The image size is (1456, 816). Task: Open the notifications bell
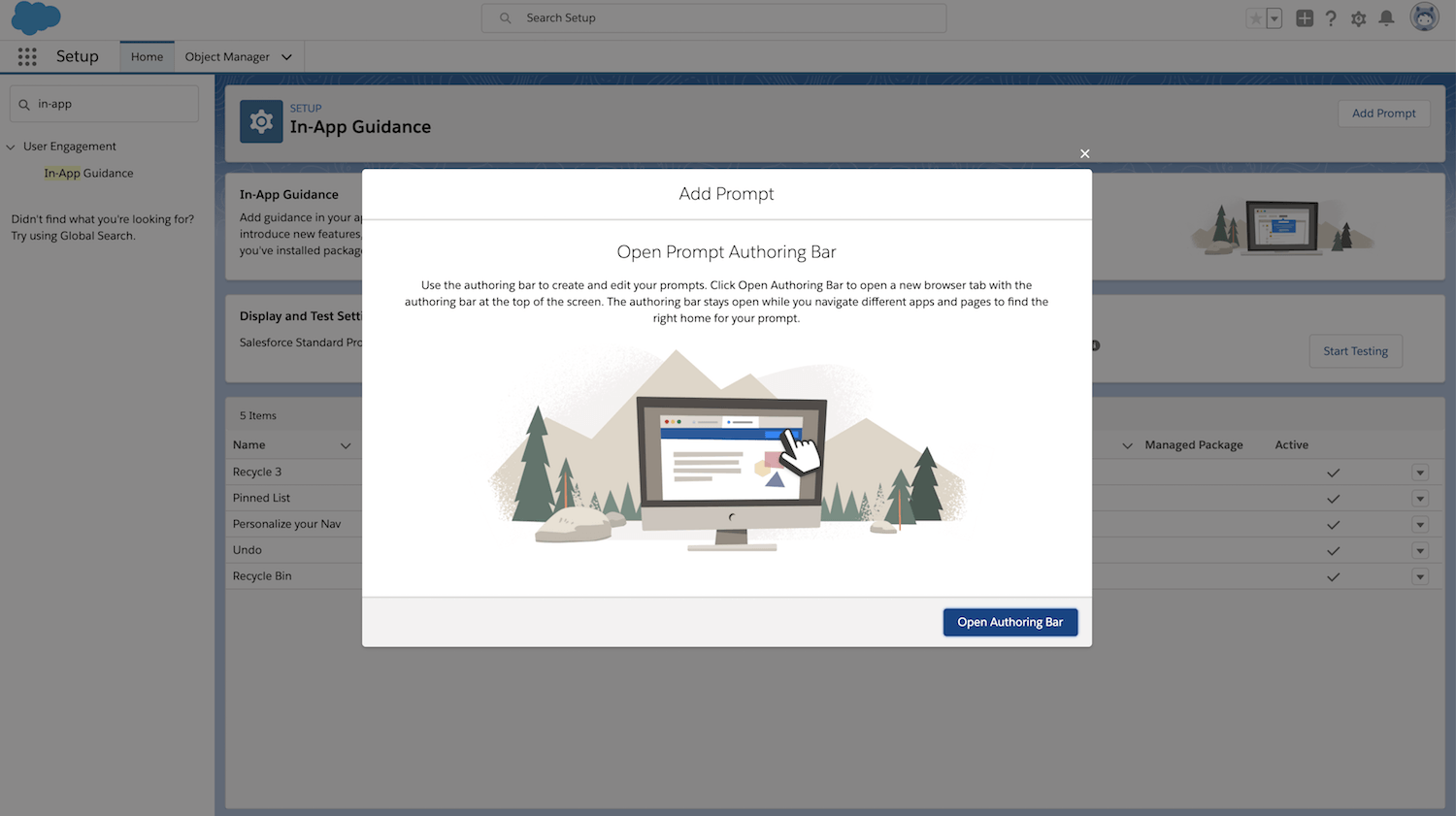point(1386,18)
